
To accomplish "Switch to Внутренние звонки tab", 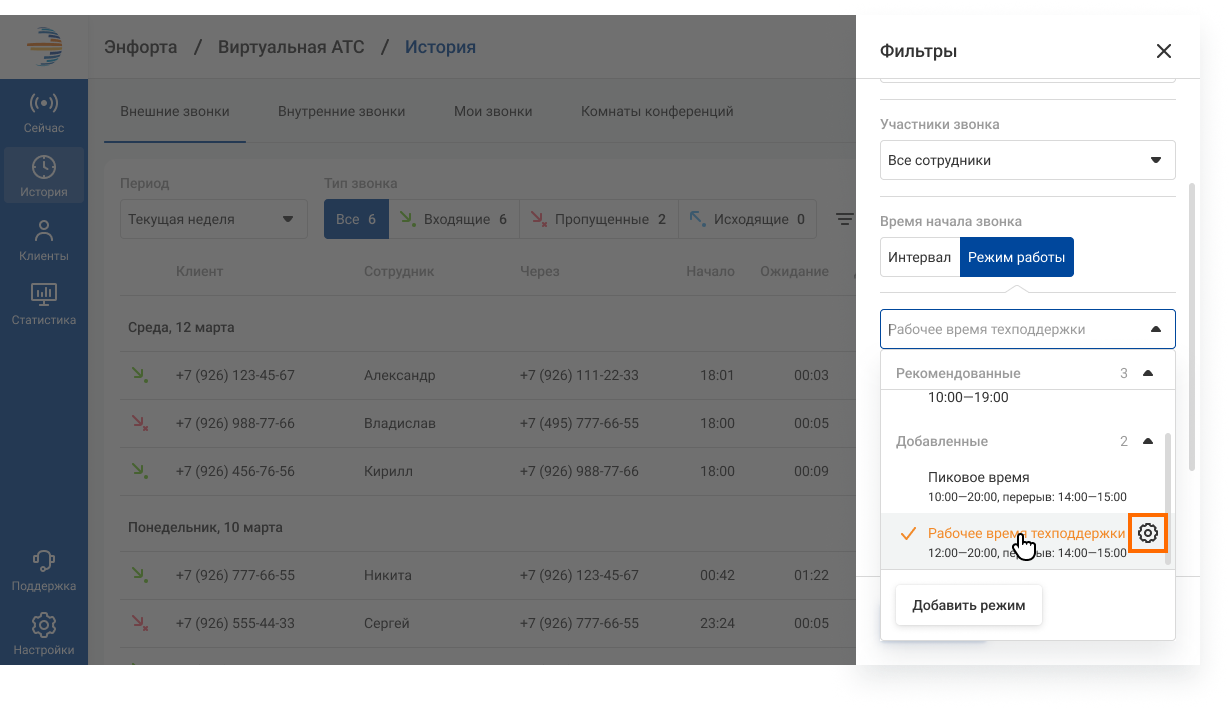I will click(341, 111).
